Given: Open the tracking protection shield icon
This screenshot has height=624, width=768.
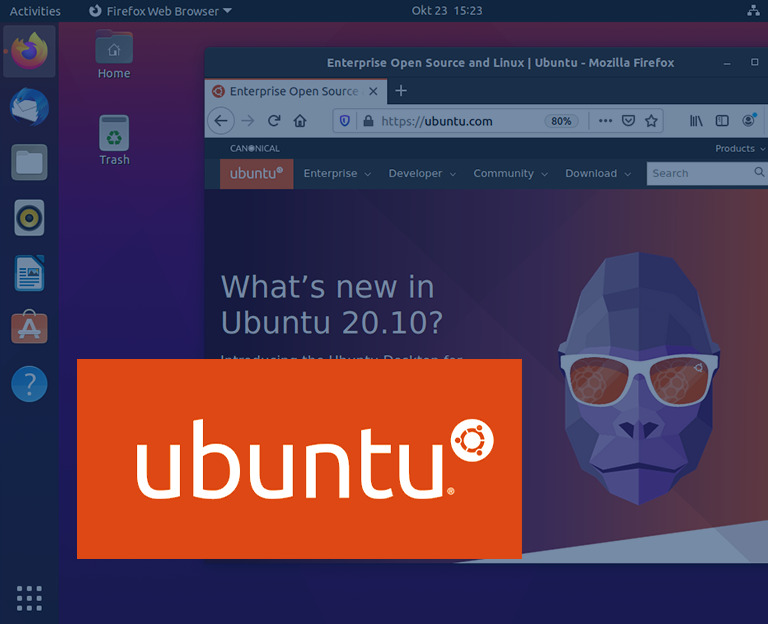Looking at the screenshot, I should (x=345, y=120).
